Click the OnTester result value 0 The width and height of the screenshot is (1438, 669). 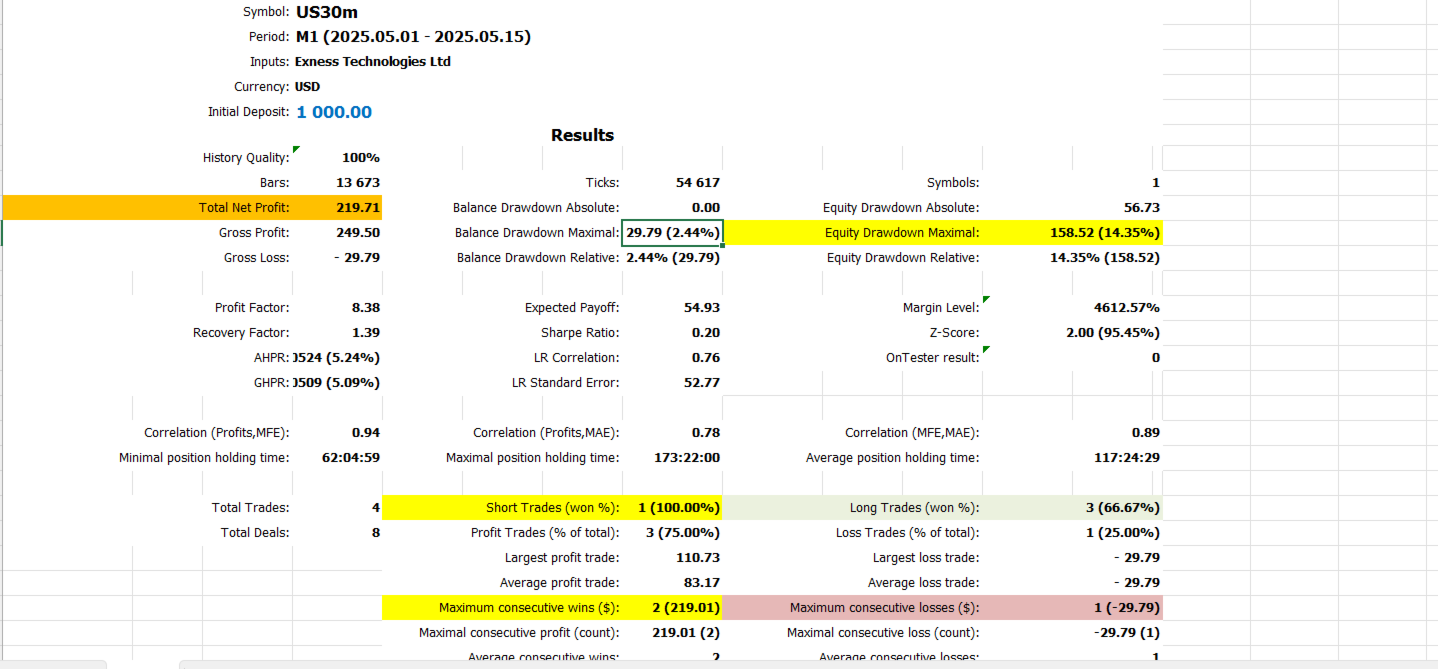1156,358
